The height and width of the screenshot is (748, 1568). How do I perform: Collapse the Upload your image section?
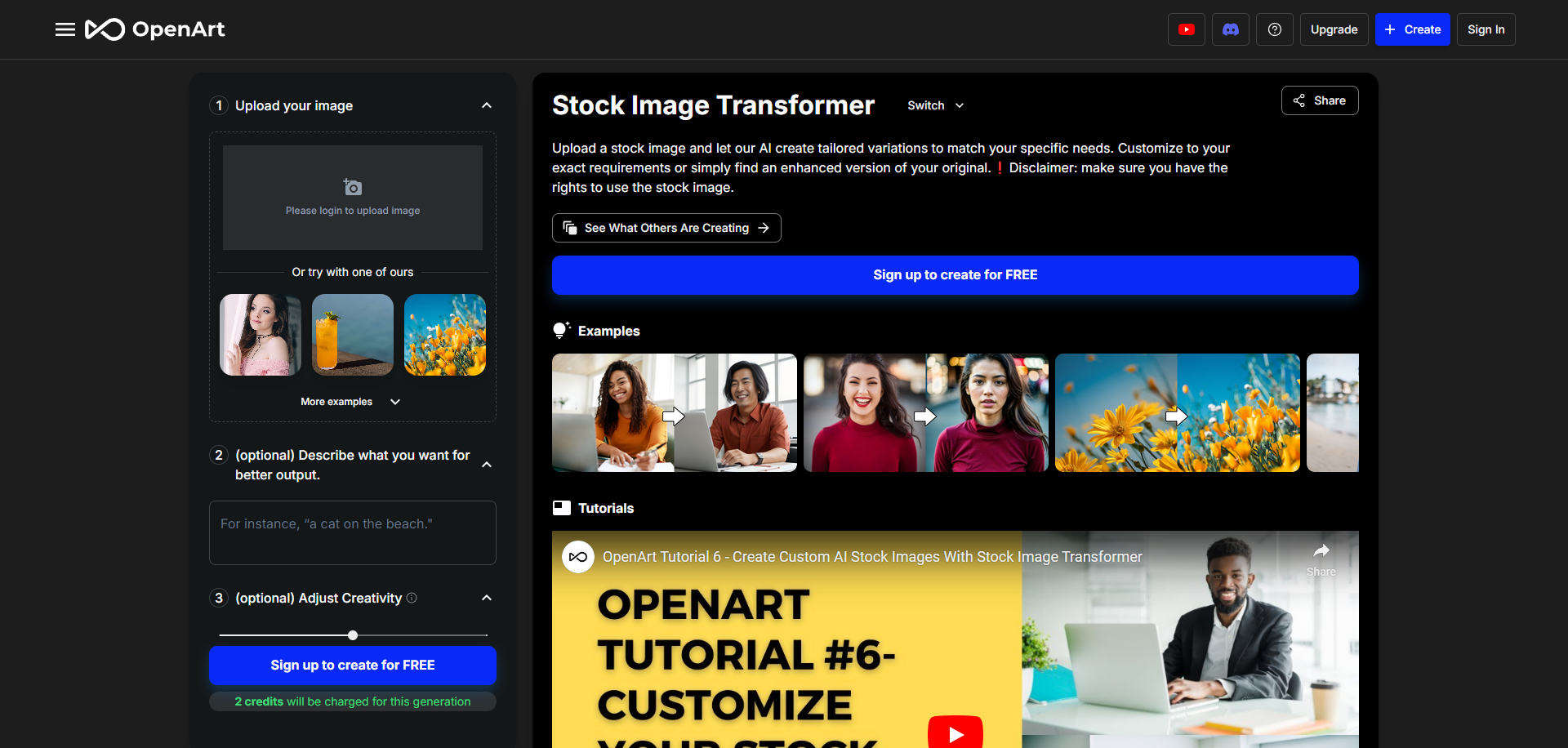tap(487, 105)
